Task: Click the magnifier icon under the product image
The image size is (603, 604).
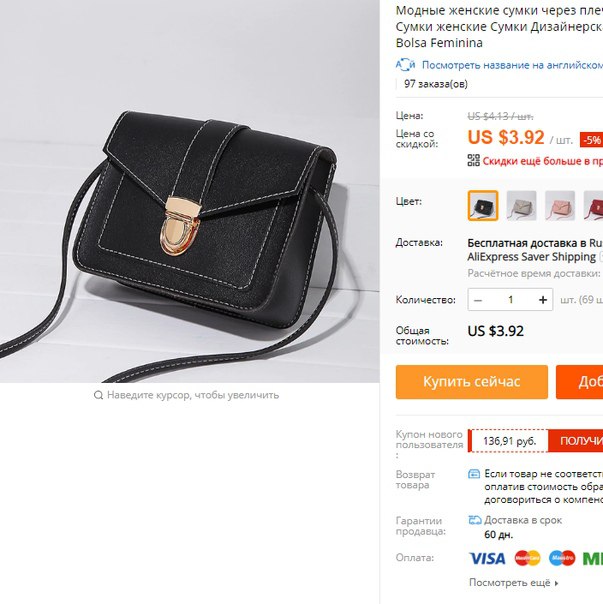Action: click(98, 395)
